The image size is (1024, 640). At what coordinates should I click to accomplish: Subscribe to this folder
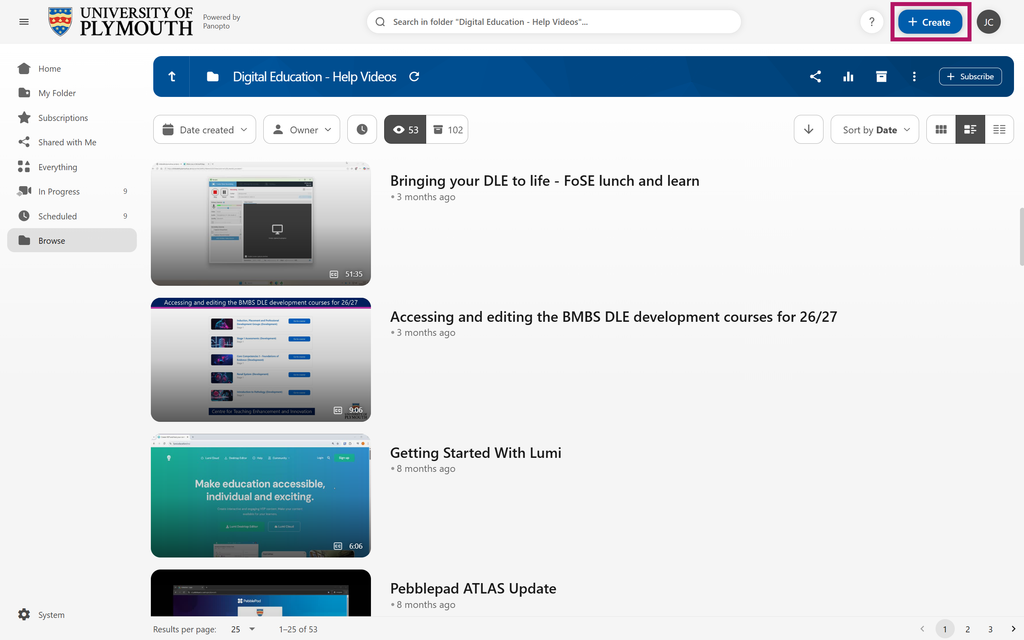click(970, 76)
